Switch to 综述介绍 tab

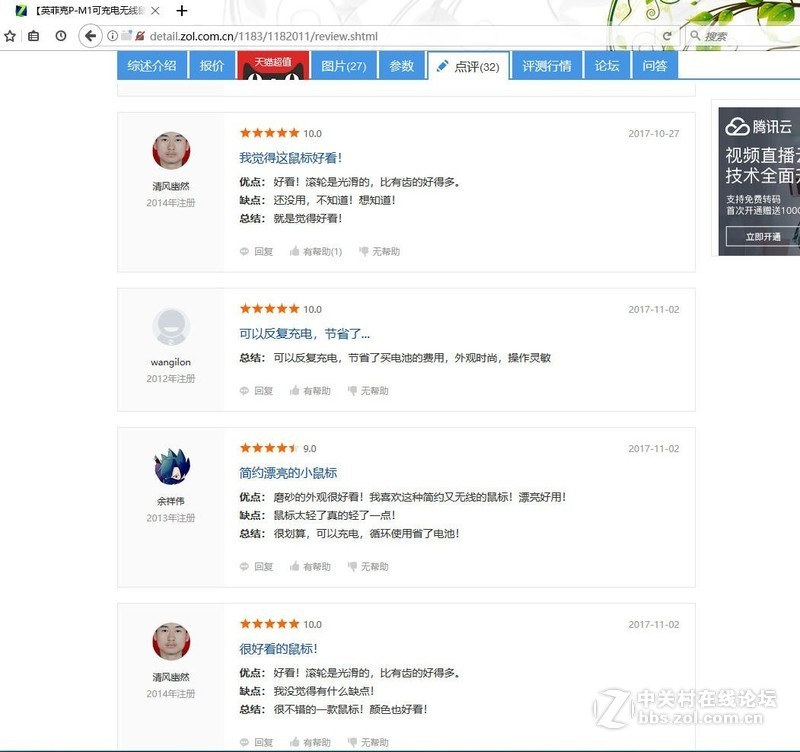152,66
